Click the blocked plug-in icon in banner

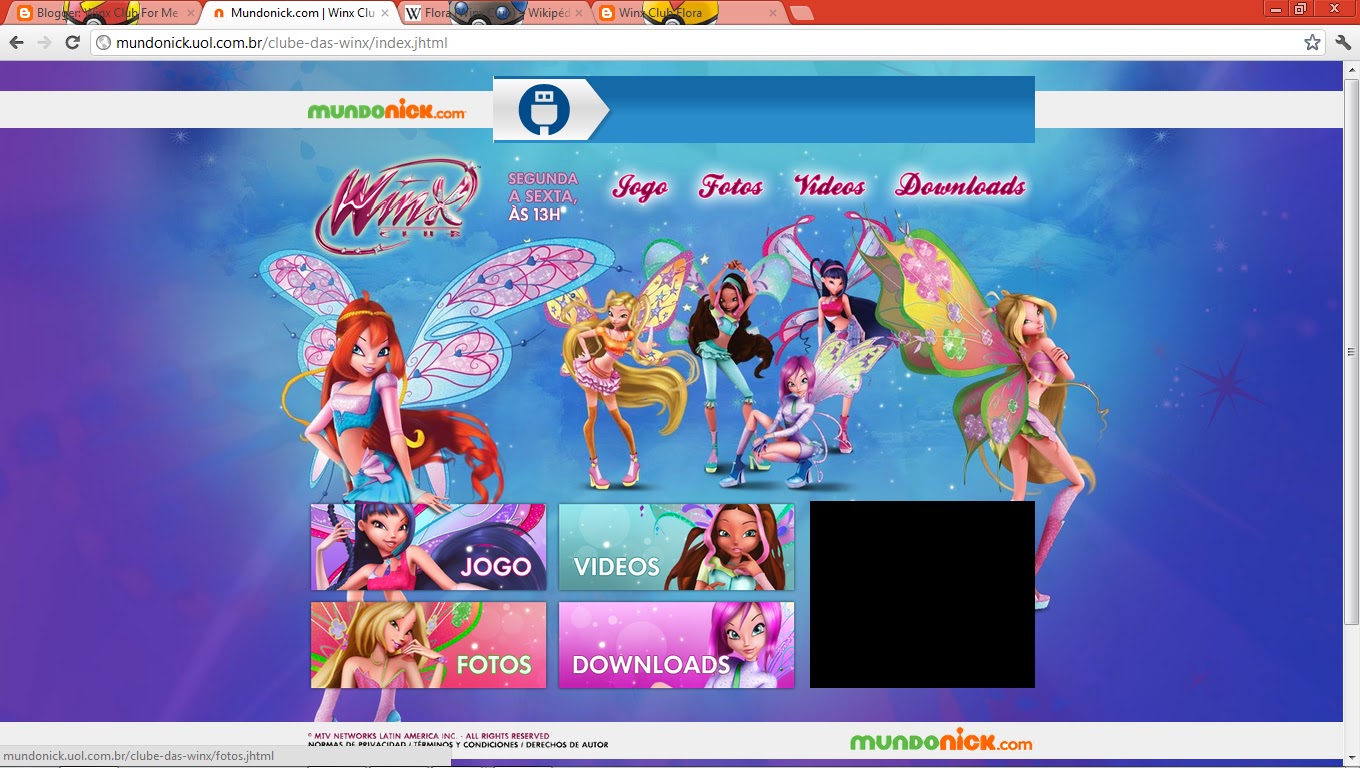coord(544,110)
